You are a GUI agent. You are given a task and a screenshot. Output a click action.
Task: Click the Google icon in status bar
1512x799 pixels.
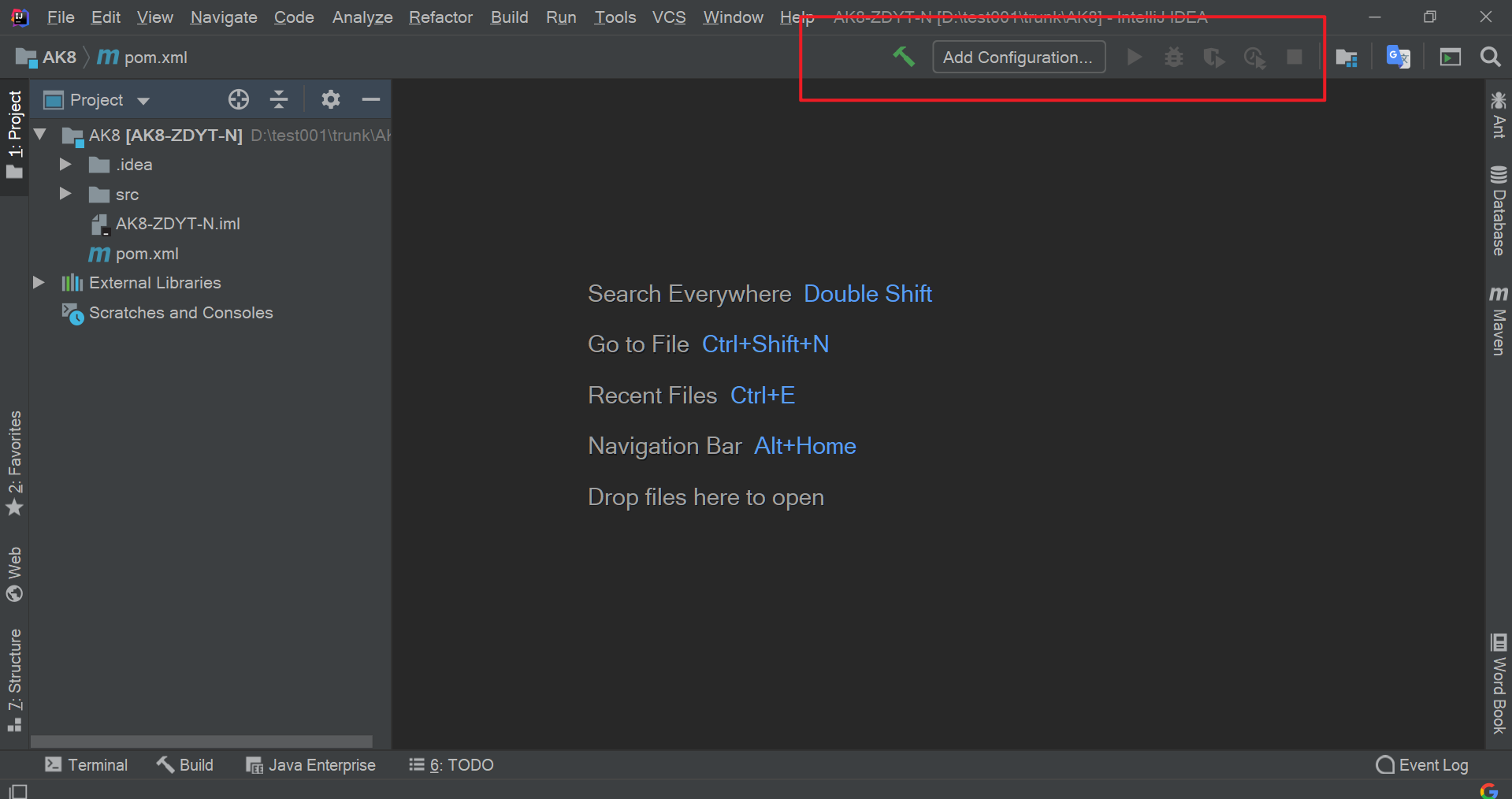pos(1488,790)
